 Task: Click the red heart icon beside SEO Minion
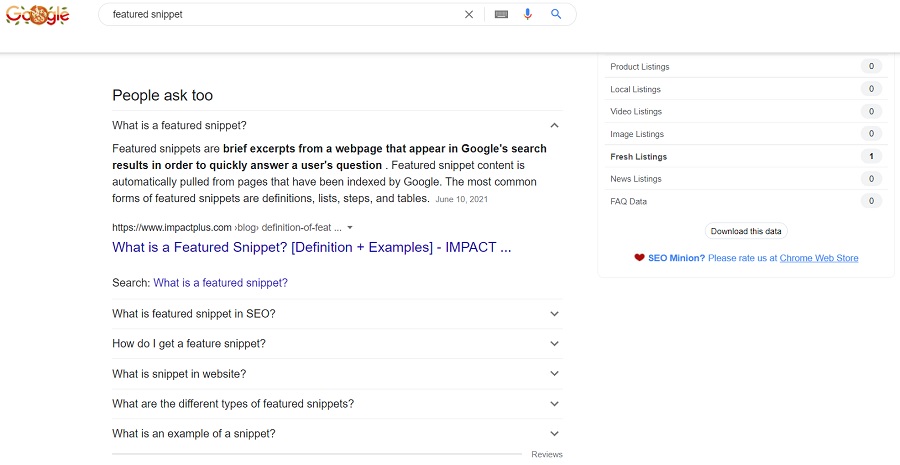639,258
